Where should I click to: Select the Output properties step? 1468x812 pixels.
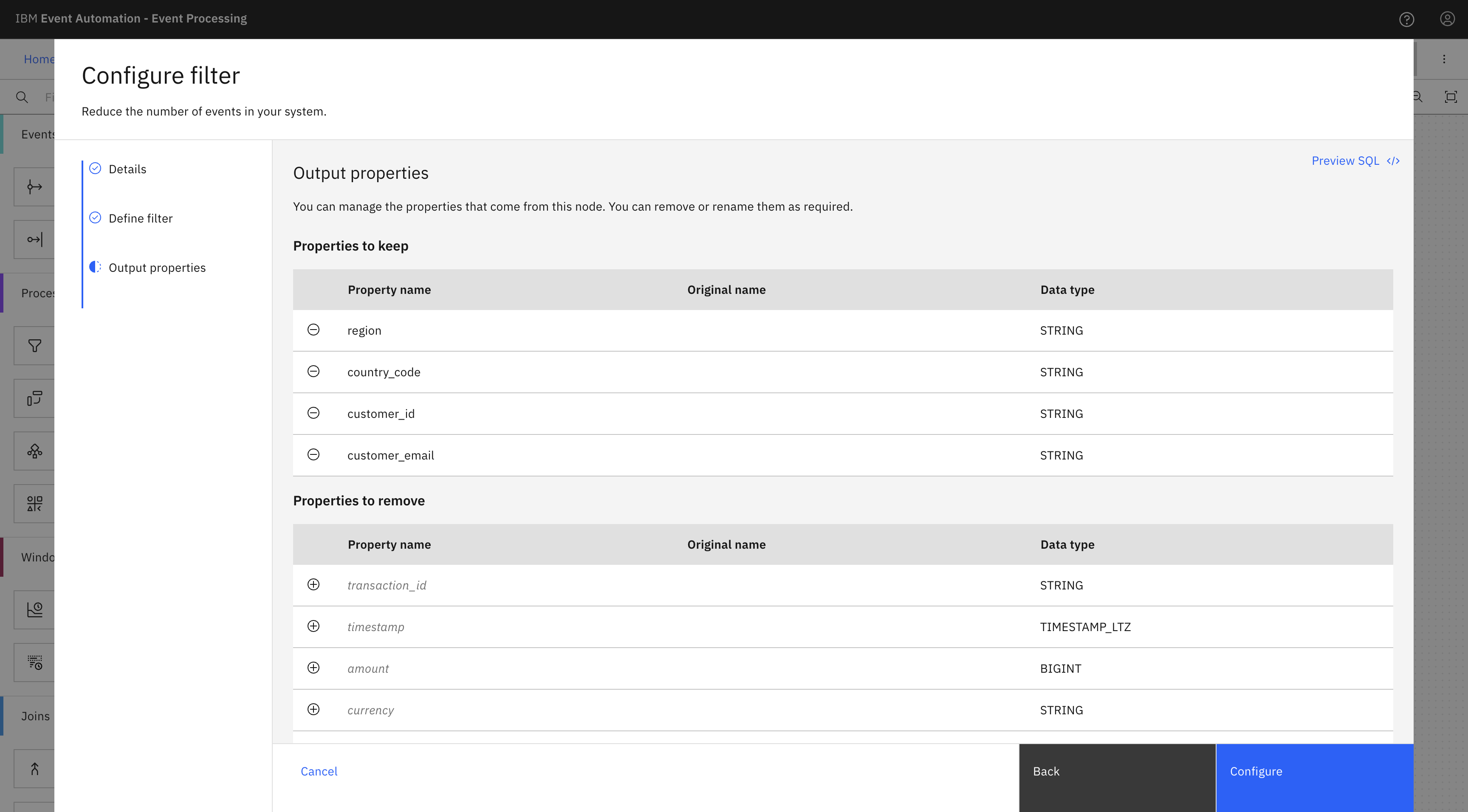pos(157,268)
